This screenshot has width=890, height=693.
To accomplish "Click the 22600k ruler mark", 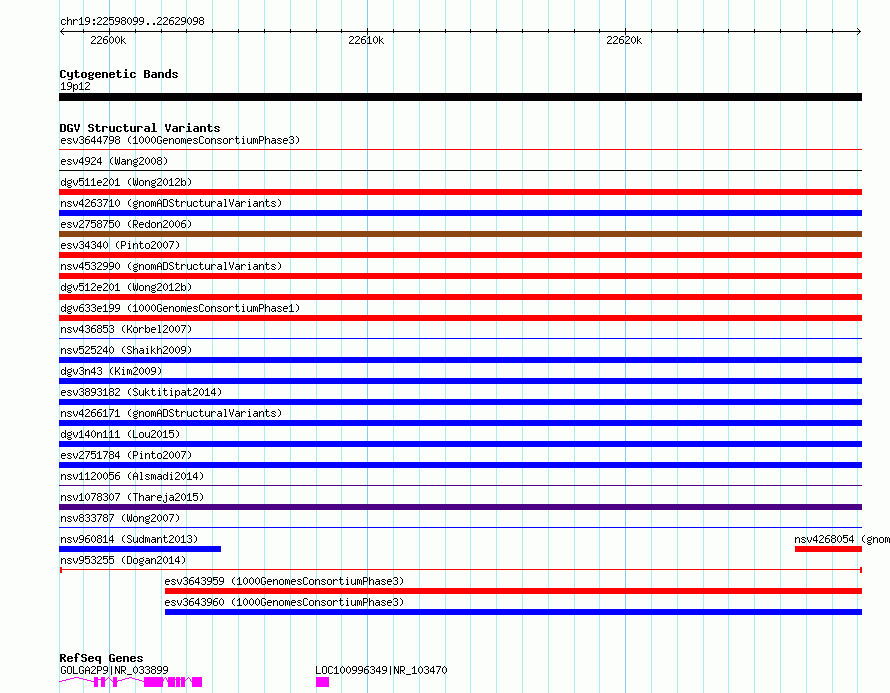I will (x=108, y=40).
